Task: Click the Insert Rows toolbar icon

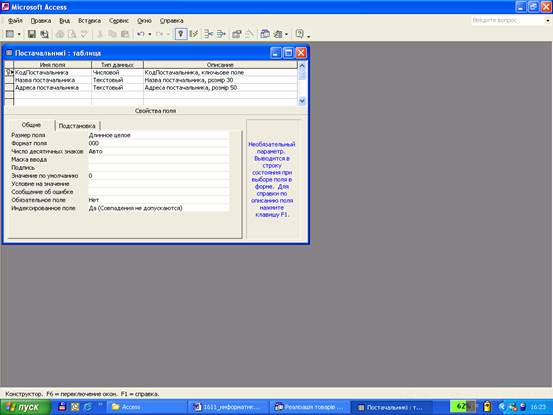Action: point(208,34)
